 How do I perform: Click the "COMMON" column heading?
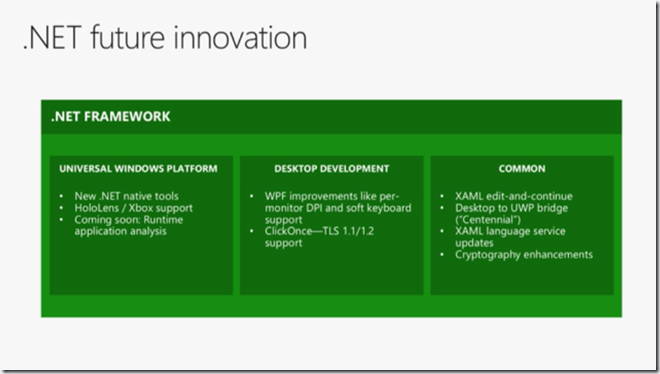(522, 169)
